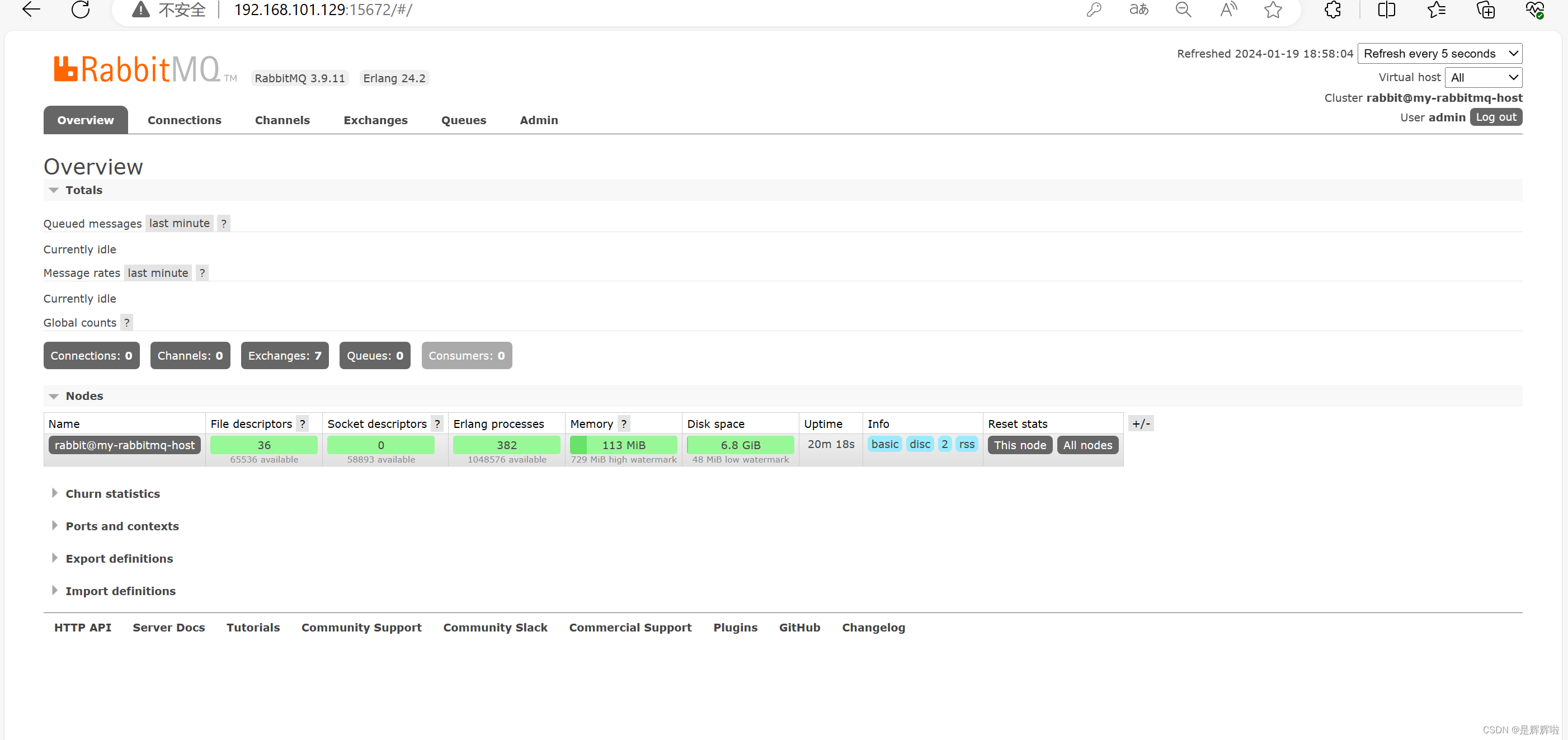The width and height of the screenshot is (1568, 740).
Task: Open the HTTP API footer link
Action: [x=83, y=628]
